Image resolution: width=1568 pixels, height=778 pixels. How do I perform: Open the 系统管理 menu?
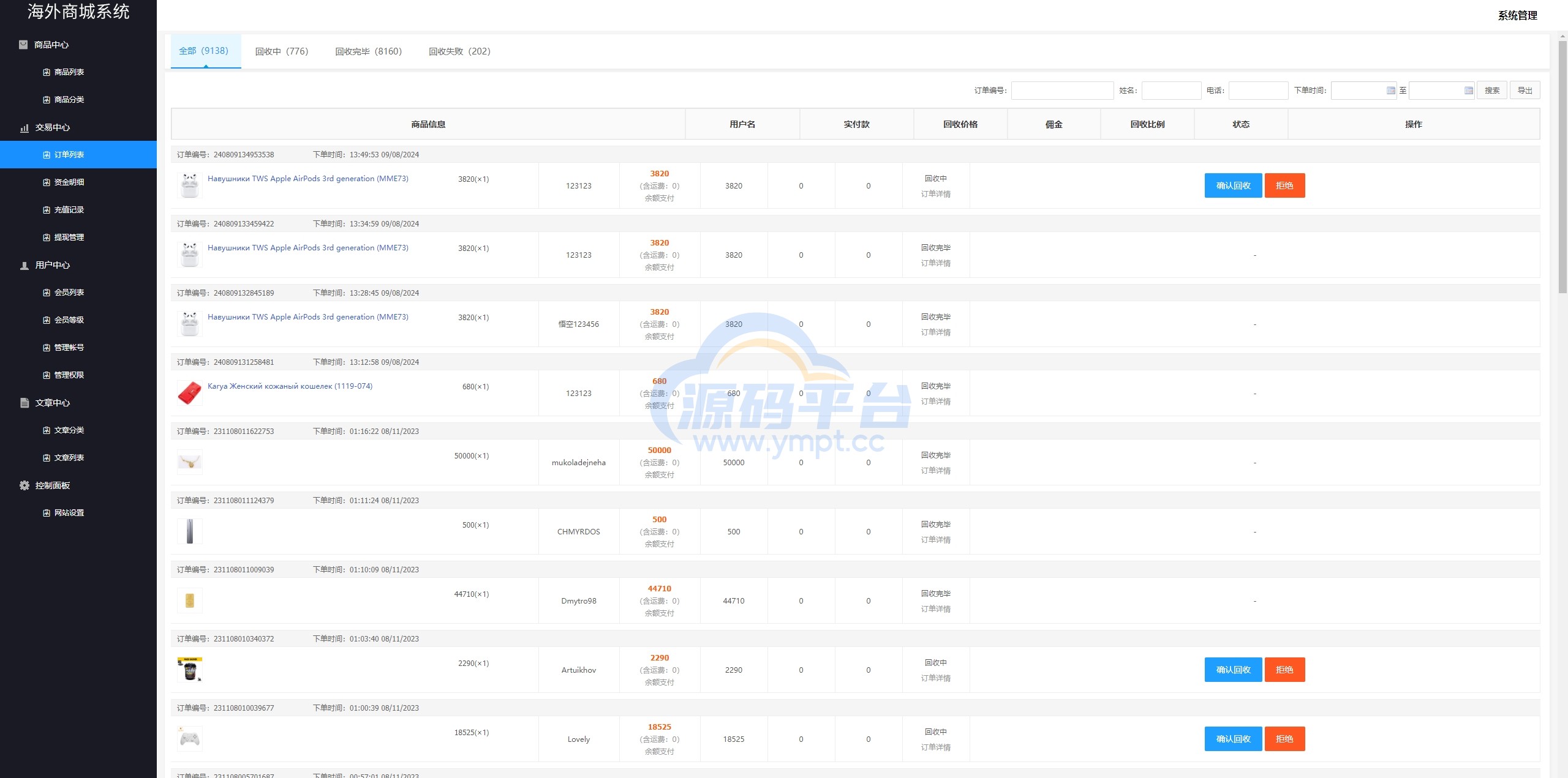(1517, 15)
